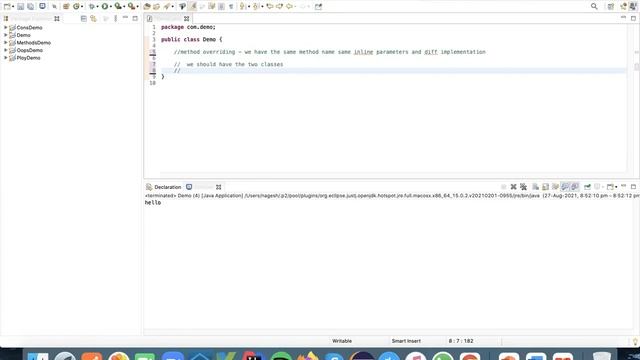Viewport: 640px width, 360px height.
Task: Click Smart Insert in status bar
Action: pos(406,341)
